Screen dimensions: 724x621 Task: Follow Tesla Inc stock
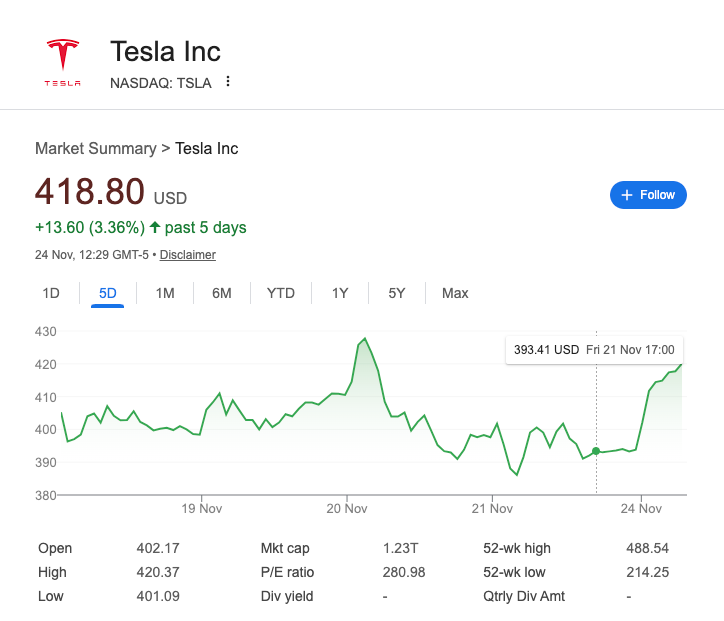(x=648, y=195)
